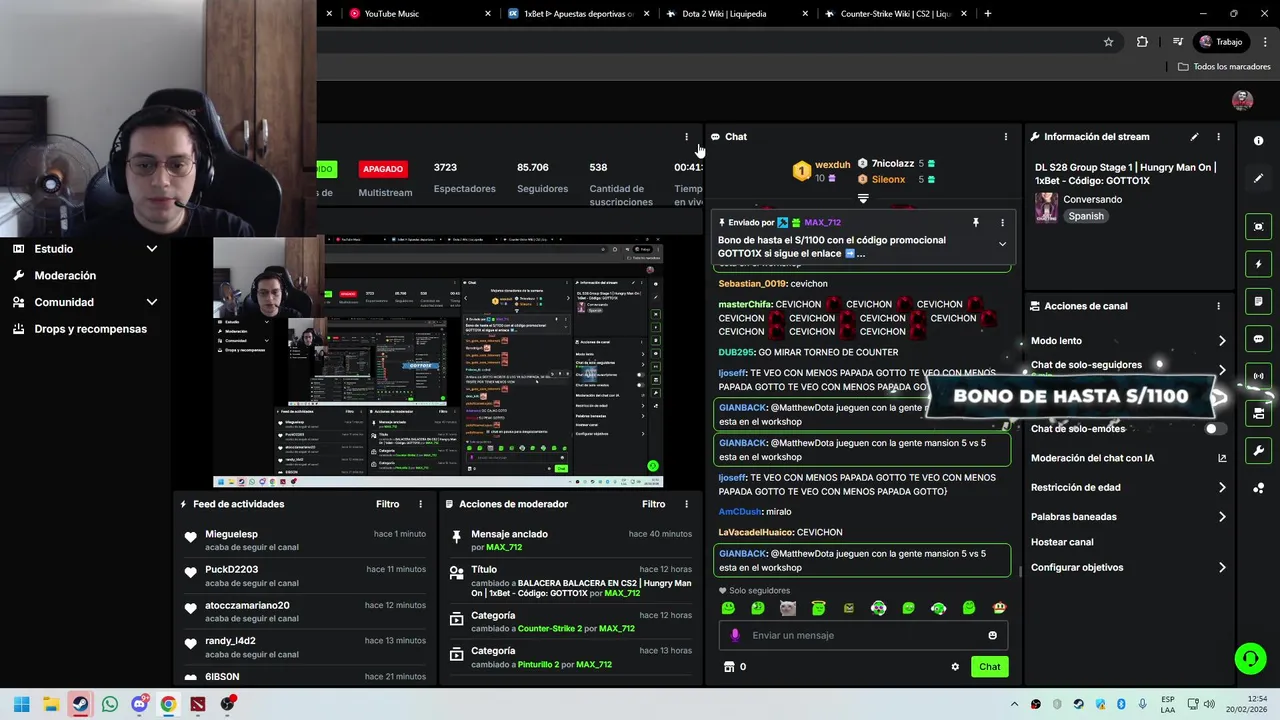Bookmark this page with the star icon
The height and width of the screenshot is (720, 1280).
click(1108, 42)
